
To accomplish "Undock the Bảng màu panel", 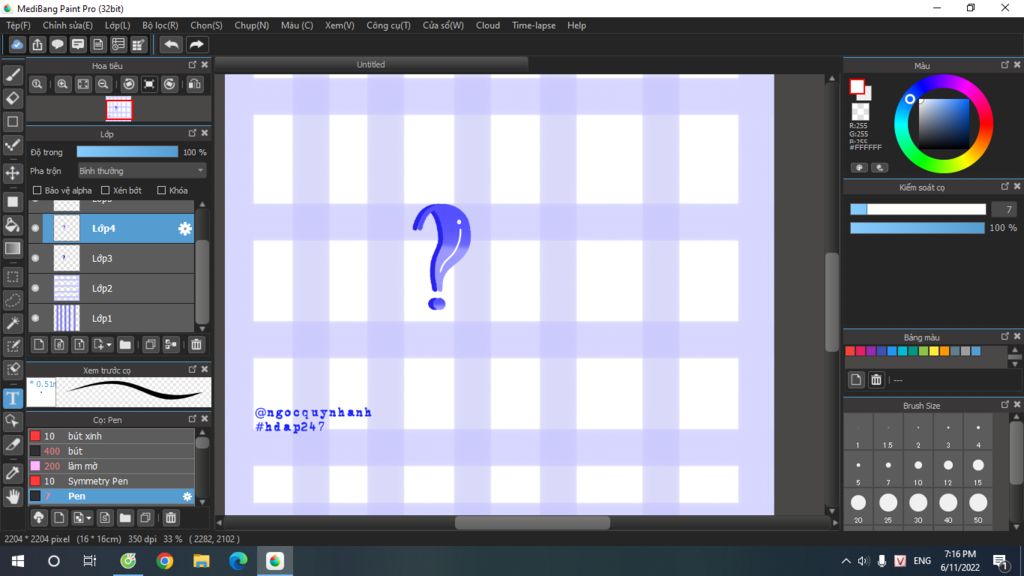I will pyautogui.click(x=1004, y=336).
